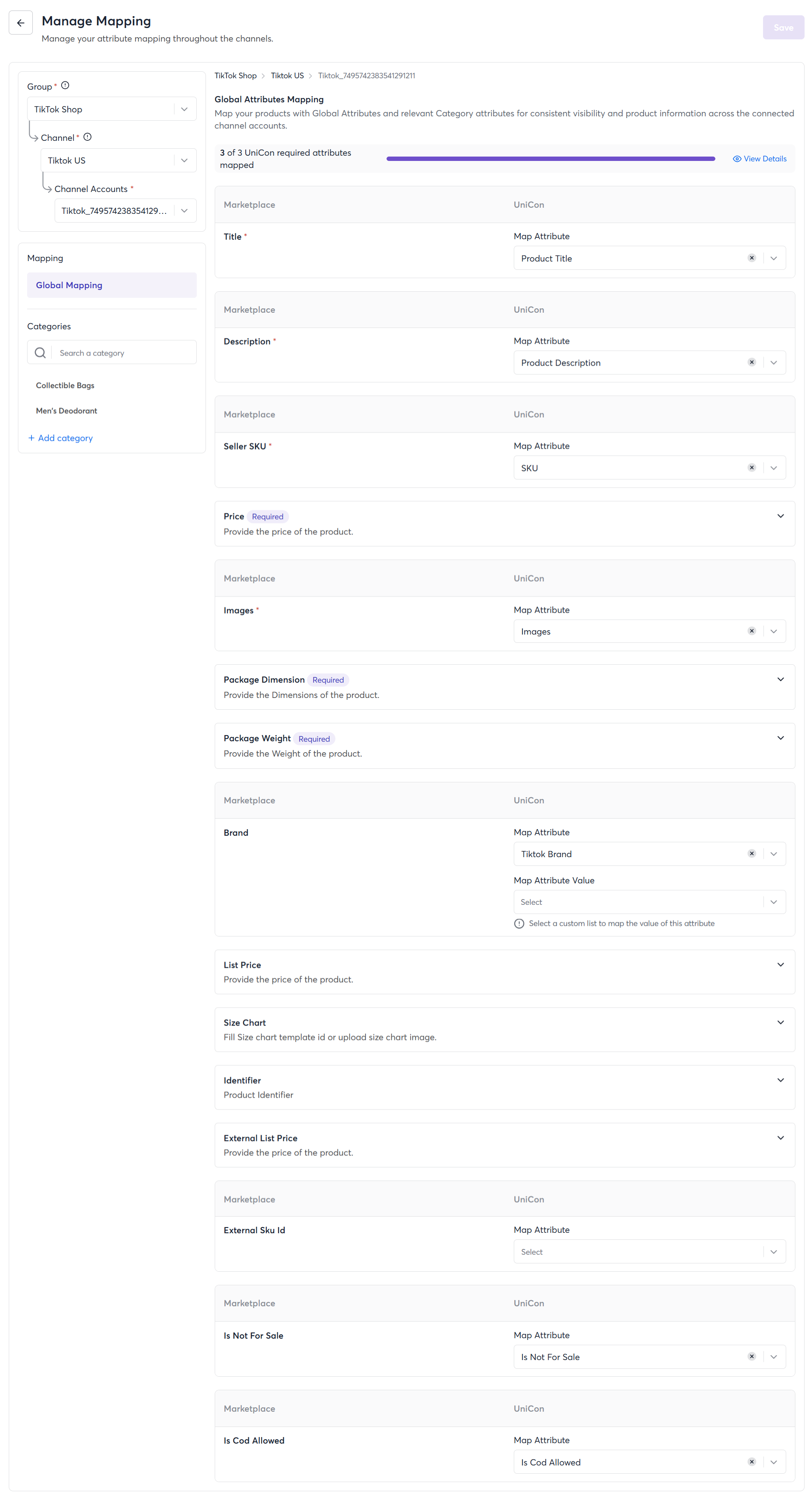The image size is (812, 1493).
Task: Clear the Product Title mapped attribute
Action: point(751,258)
